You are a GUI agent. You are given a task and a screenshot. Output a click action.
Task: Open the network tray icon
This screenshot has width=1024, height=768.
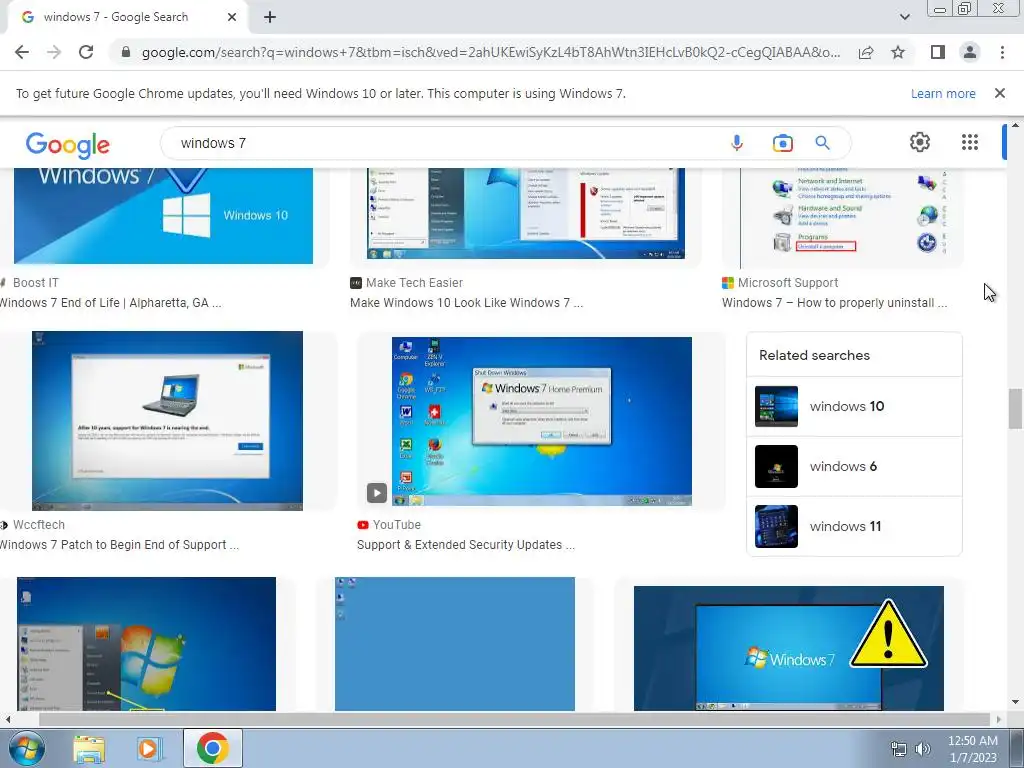tap(899, 749)
